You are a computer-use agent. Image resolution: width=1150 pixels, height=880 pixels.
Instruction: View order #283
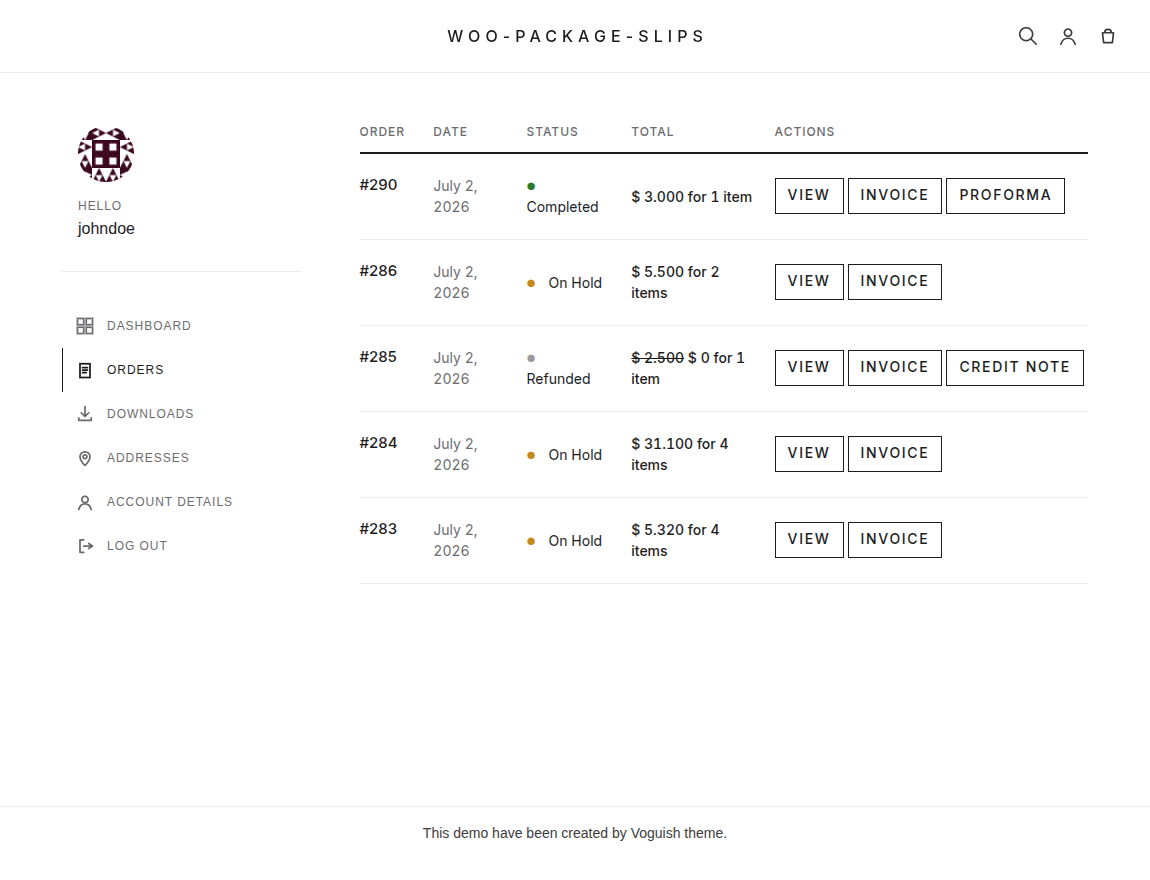809,539
